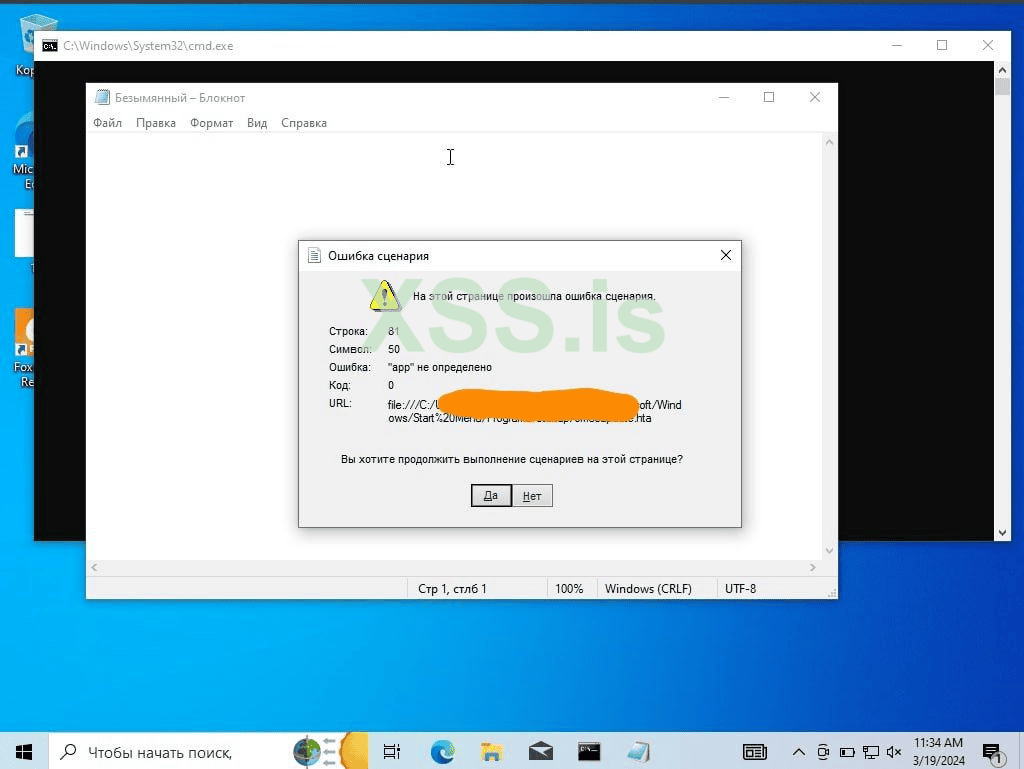
Task: Close the Notepad window
Action: 814,97
